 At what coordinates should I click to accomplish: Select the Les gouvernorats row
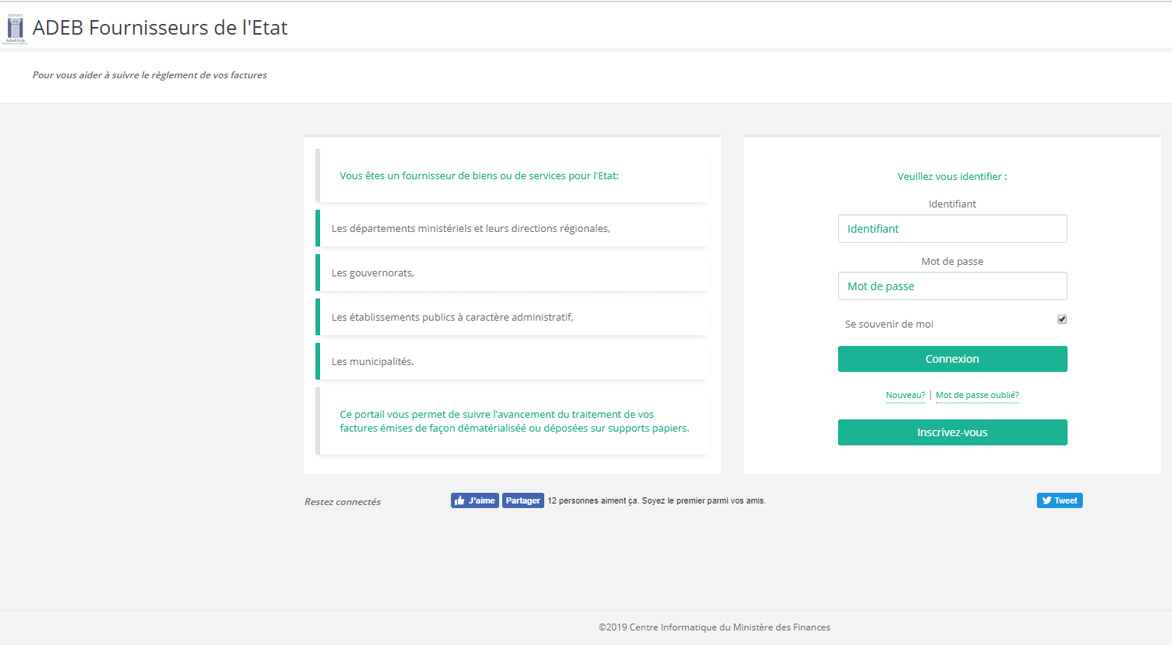tap(512, 273)
